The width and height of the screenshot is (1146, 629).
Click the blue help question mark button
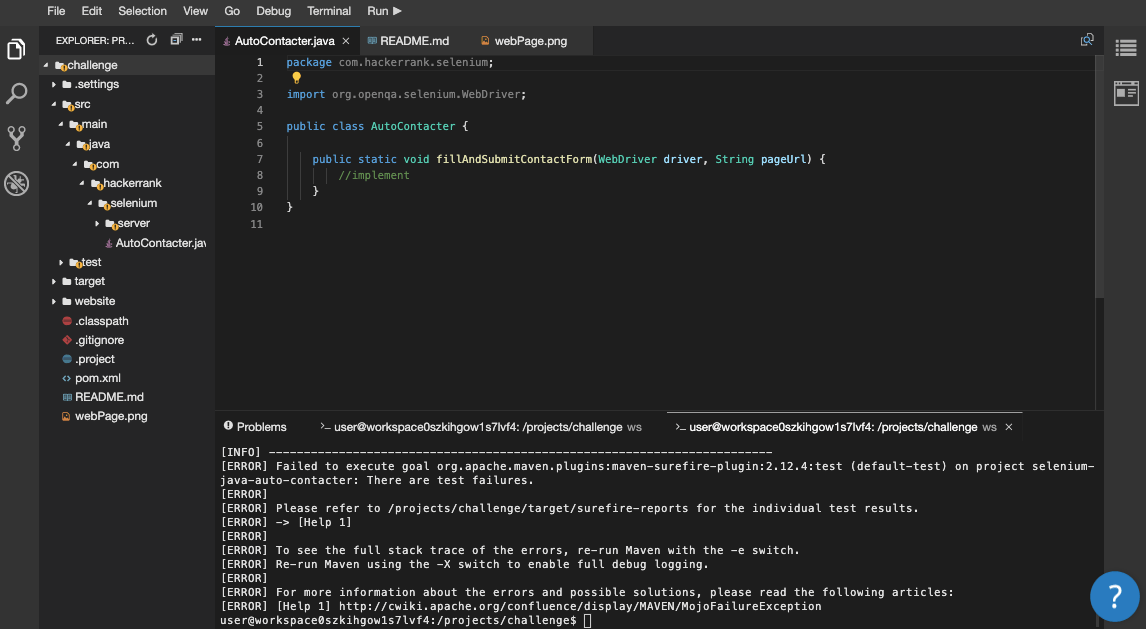(x=1114, y=597)
